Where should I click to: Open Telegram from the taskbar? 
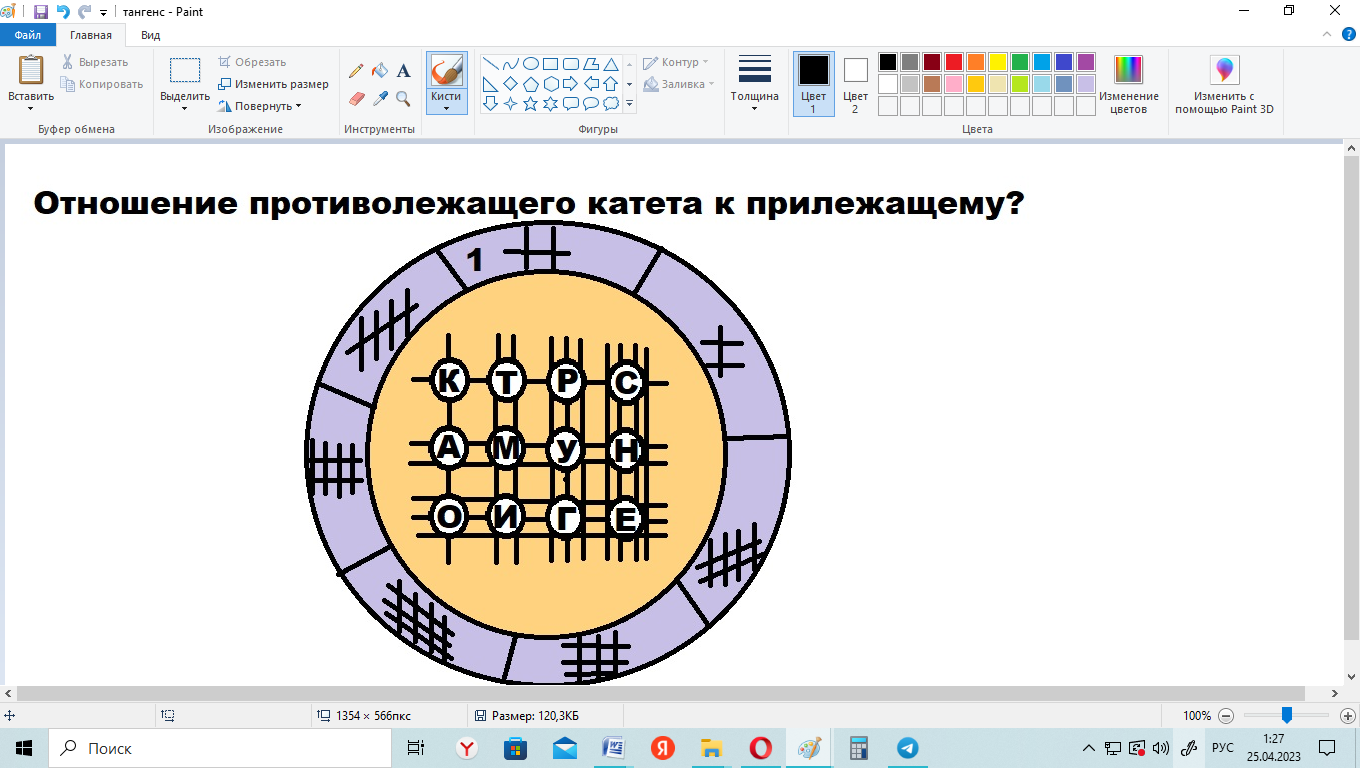[x=907, y=748]
